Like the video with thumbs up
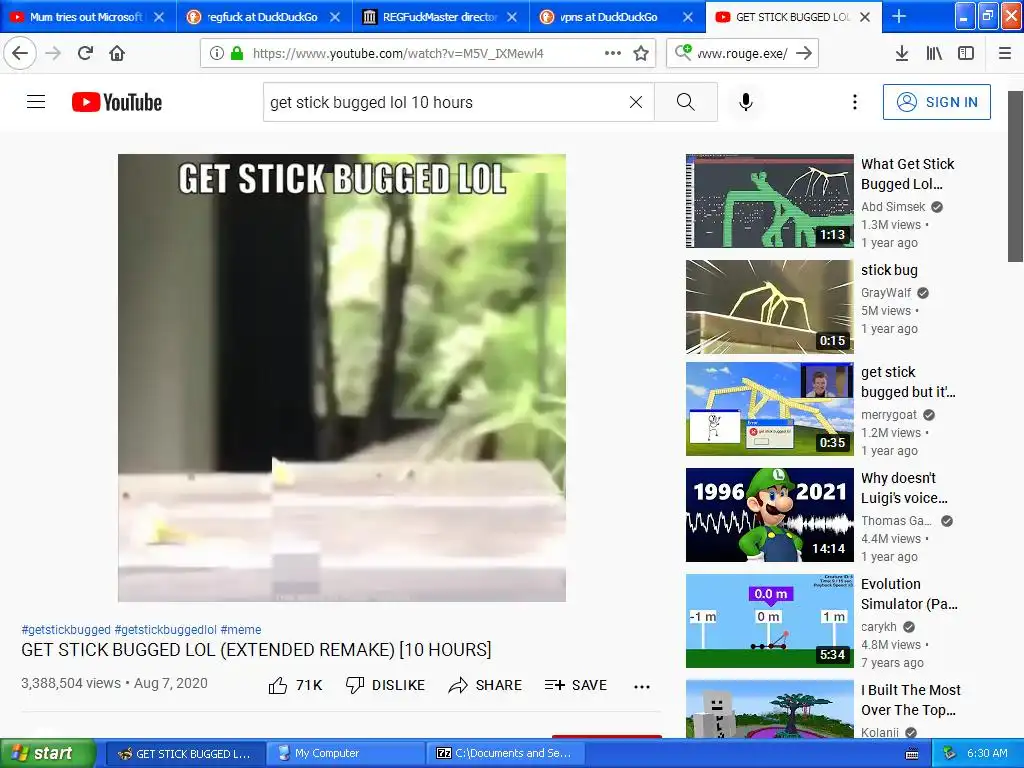Screen dimensions: 1024x768 click(295, 685)
